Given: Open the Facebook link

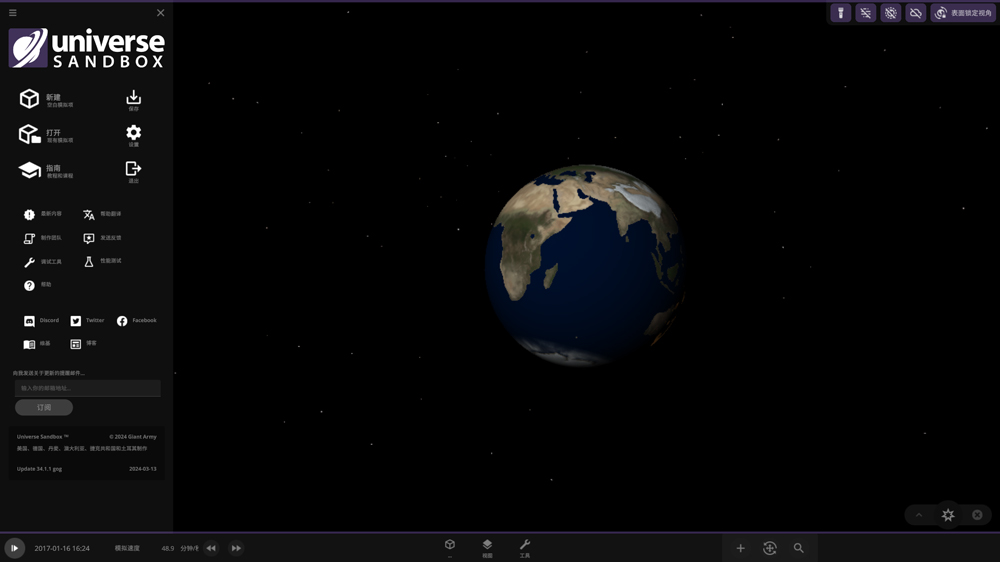Looking at the screenshot, I should click(136, 321).
